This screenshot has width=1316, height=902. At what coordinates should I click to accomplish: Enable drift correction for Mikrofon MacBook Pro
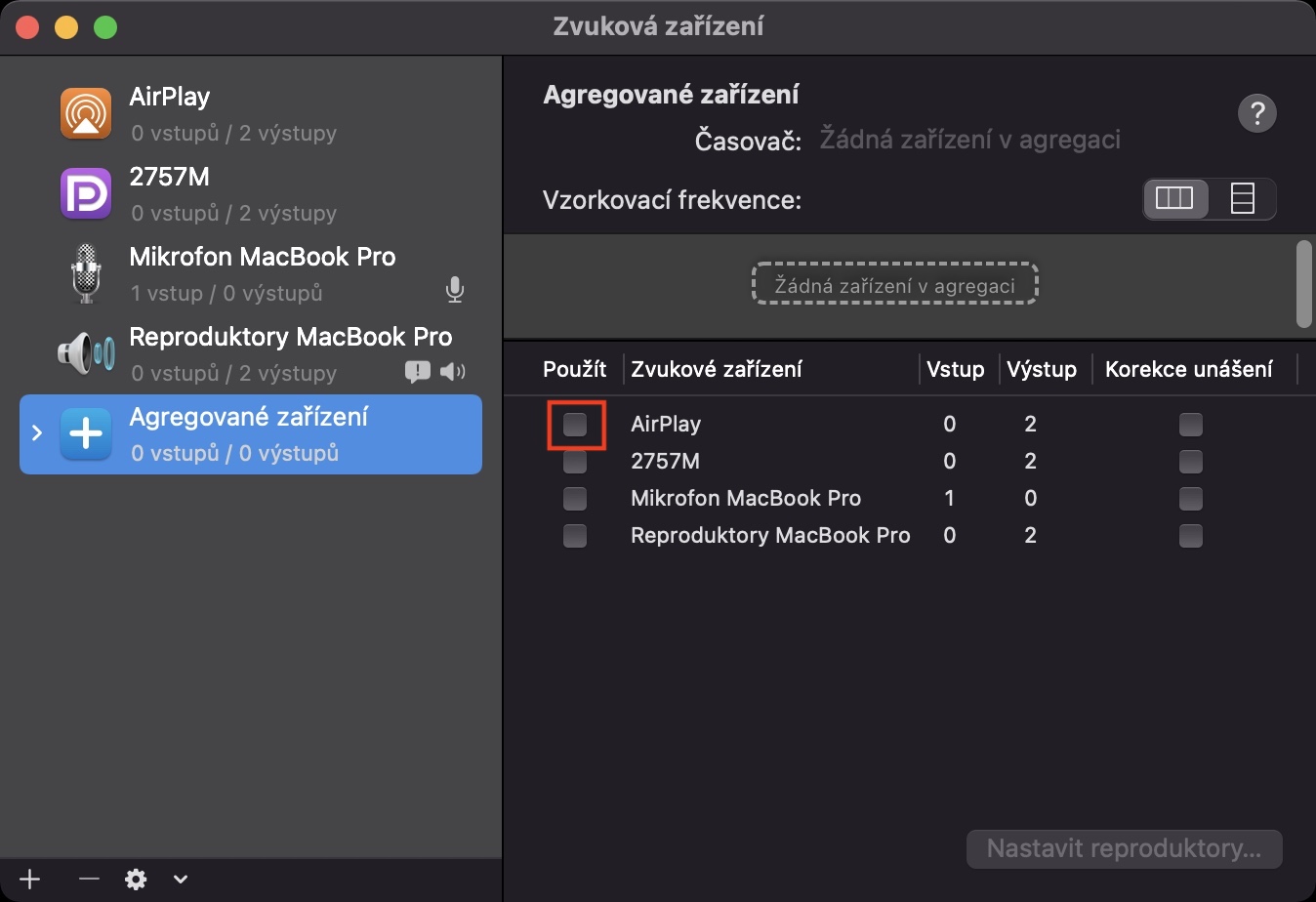click(x=1190, y=498)
